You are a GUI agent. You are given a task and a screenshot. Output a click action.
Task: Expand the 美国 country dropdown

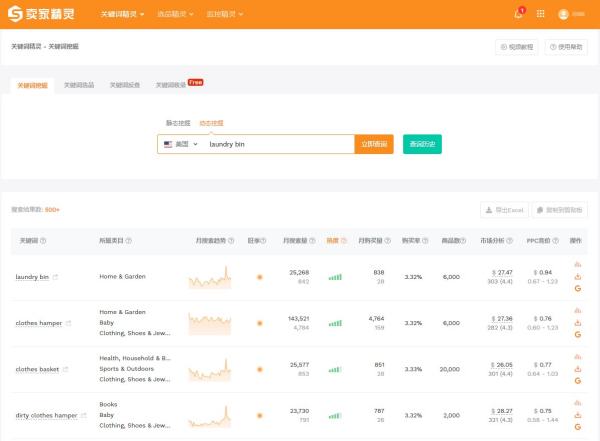(180, 144)
